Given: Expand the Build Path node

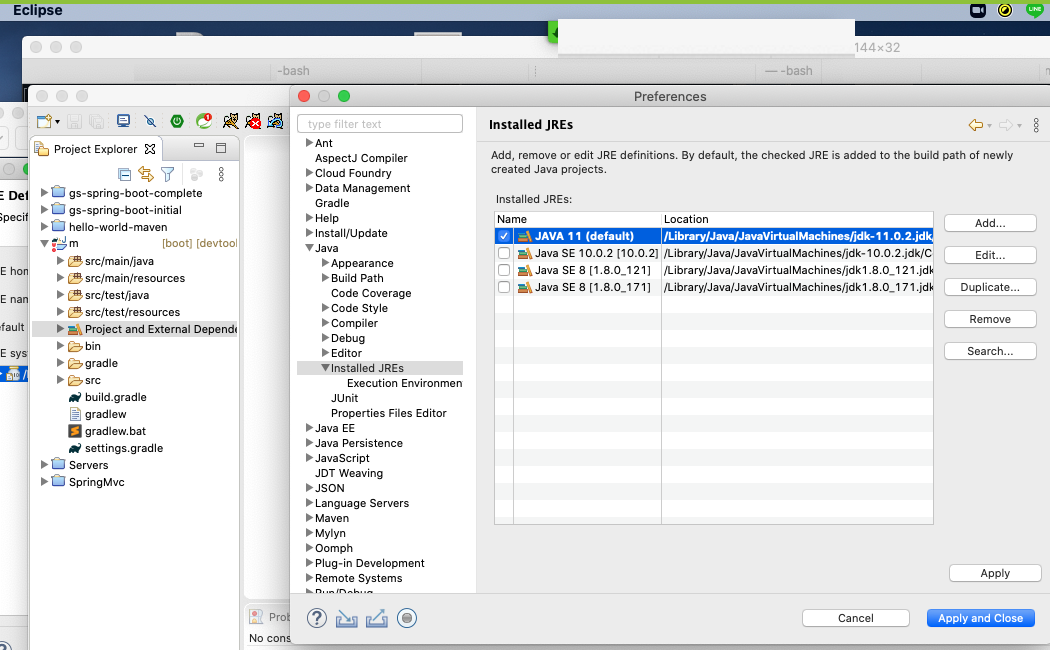Looking at the screenshot, I should tap(325, 278).
